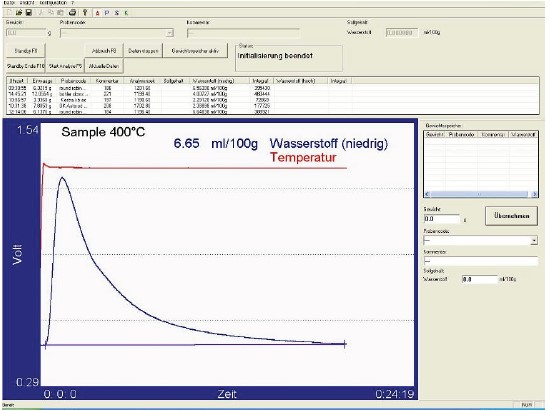Click the printer icon in the toolbar
549x411 pixels.
pos(72,13)
